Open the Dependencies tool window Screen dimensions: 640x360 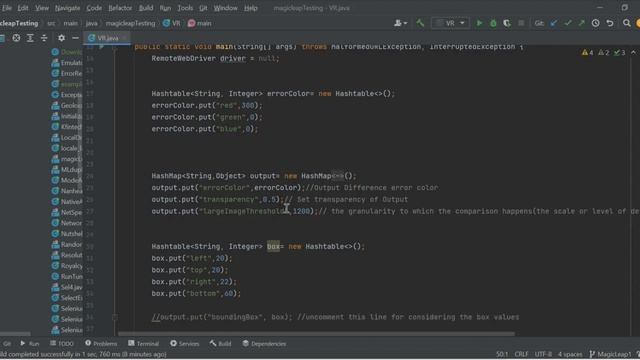tap(264, 344)
